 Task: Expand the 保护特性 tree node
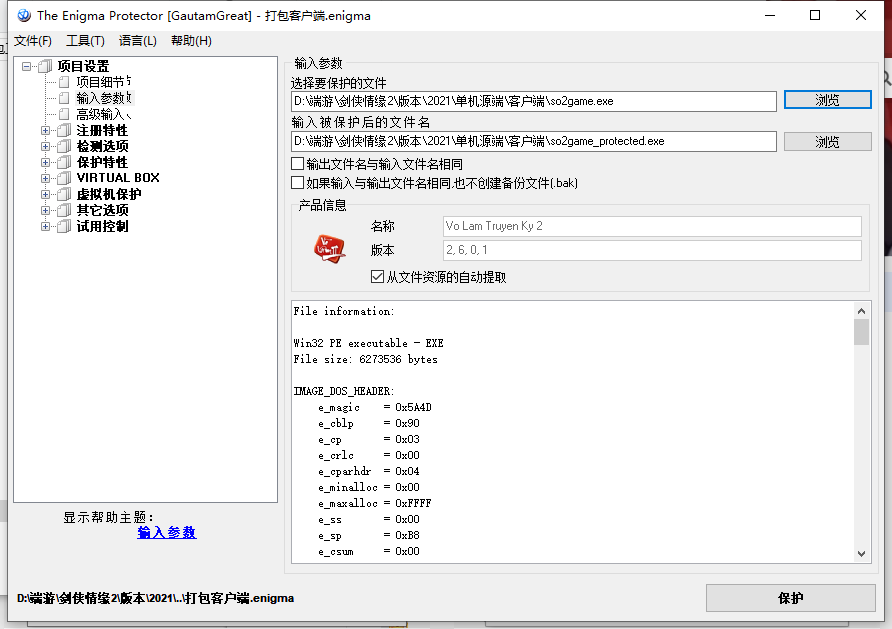pos(46,162)
